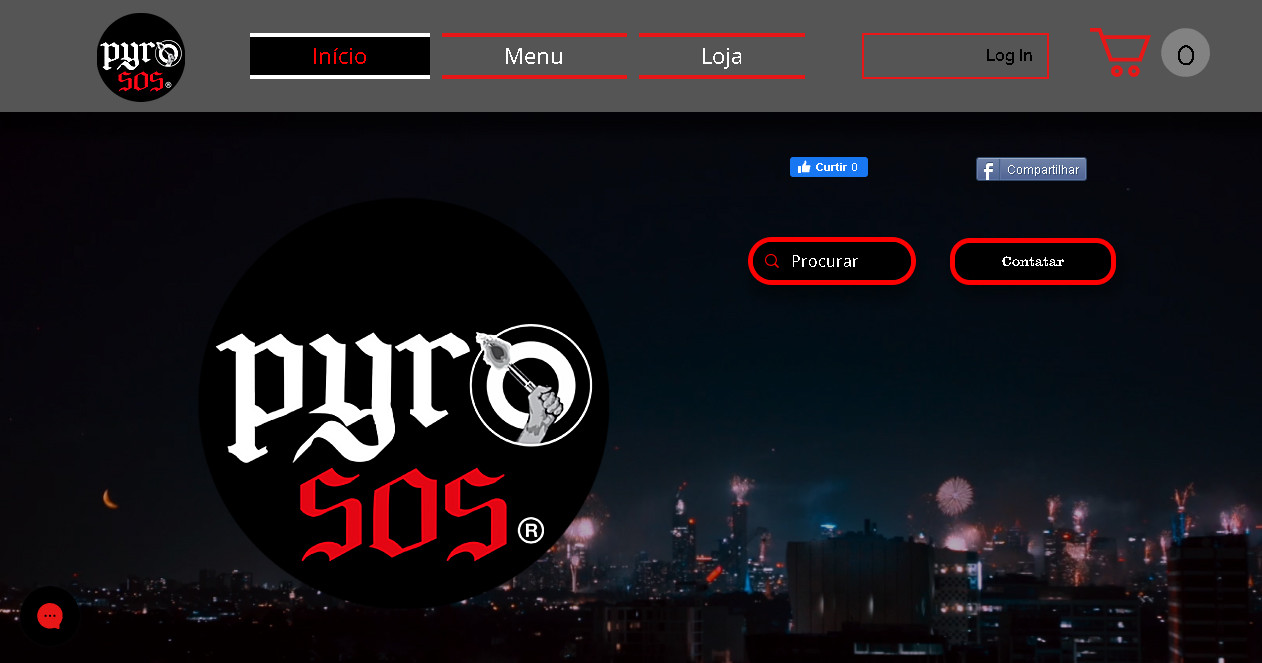Open the Loja navigation item

pyautogui.click(x=722, y=56)
